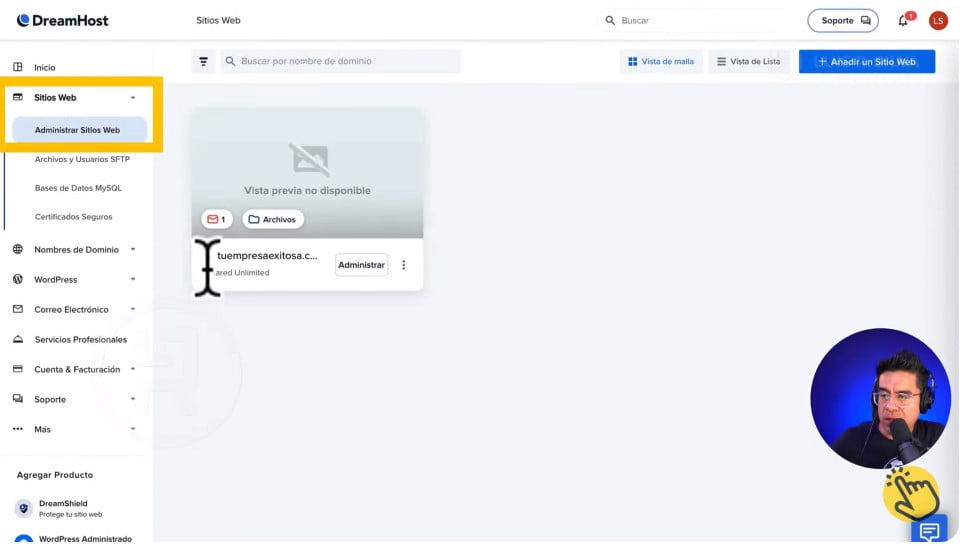The height and width of the screenshot is (546, 960).
Task: Click the Agregar Producto heading
Action: [x=55, y=475]
